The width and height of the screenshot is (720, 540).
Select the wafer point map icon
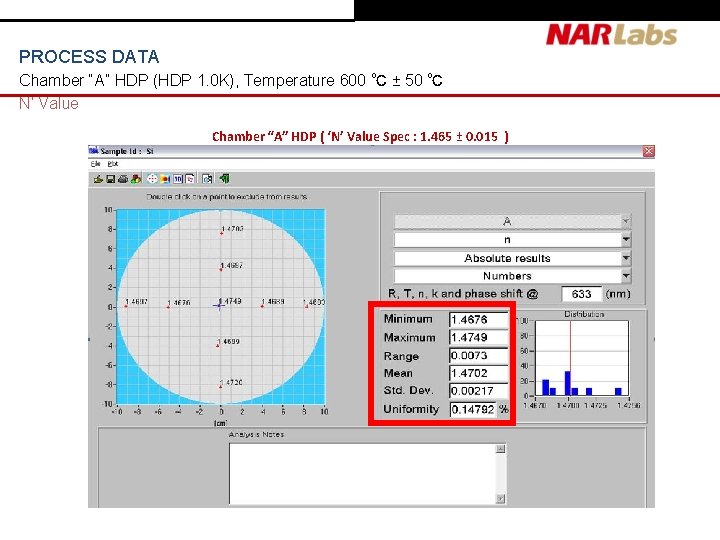[x=152, y=179]
